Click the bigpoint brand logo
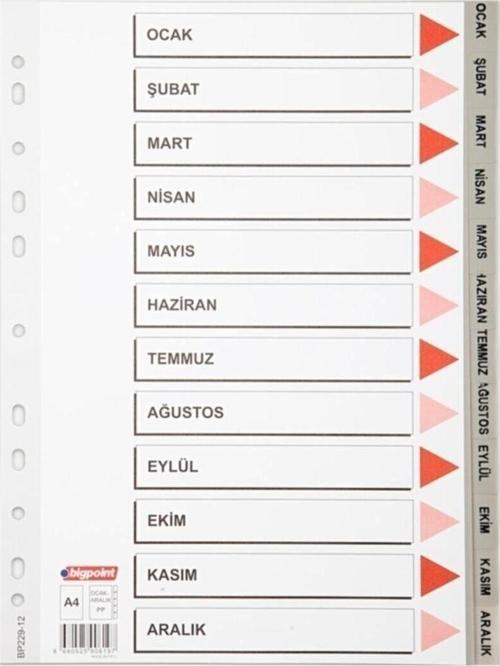 [x=89, y=573]
